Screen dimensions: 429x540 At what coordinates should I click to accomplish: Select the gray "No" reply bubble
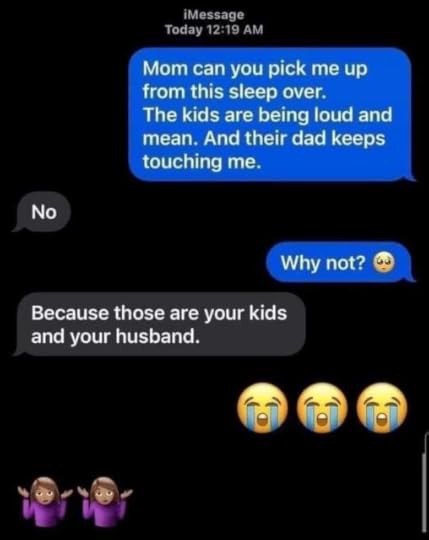[x=43, y=212]
